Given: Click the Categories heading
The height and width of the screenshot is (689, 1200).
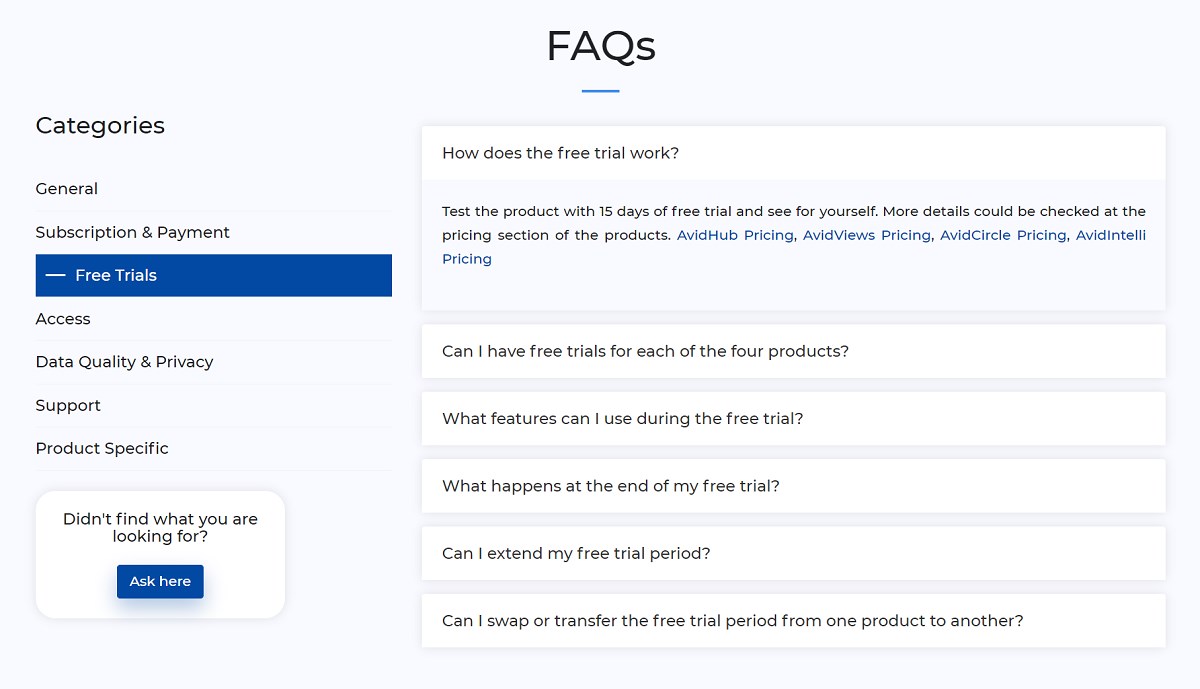Looking at the screenshot, I should (100, 125).
